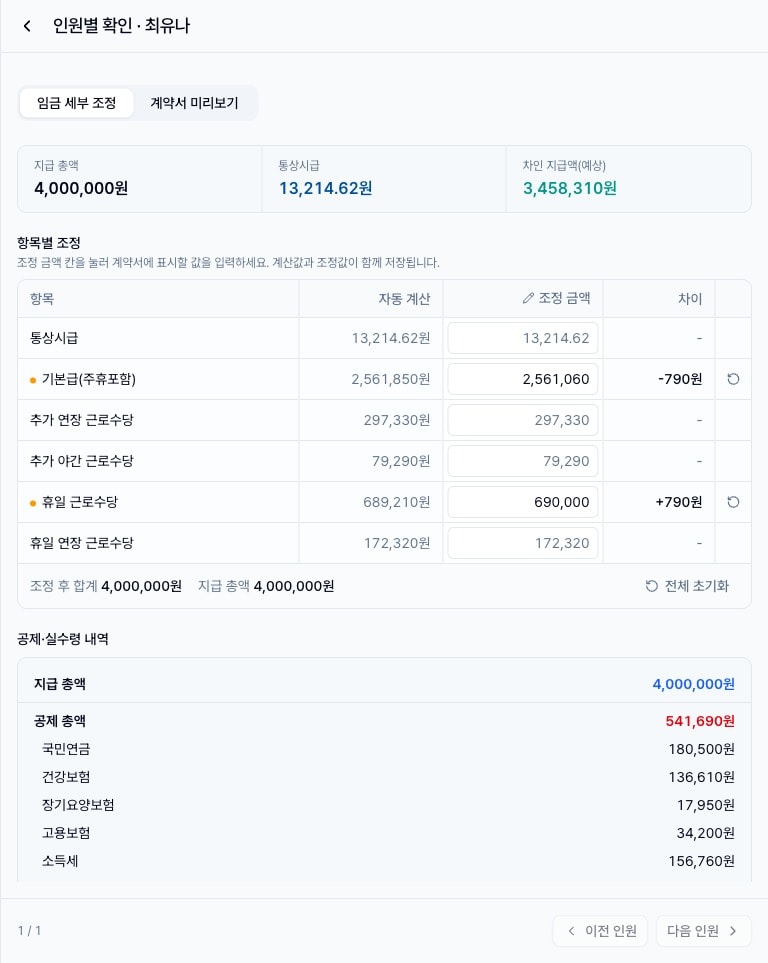Click the 공제 총액 541,690원 value

(700, 721)
